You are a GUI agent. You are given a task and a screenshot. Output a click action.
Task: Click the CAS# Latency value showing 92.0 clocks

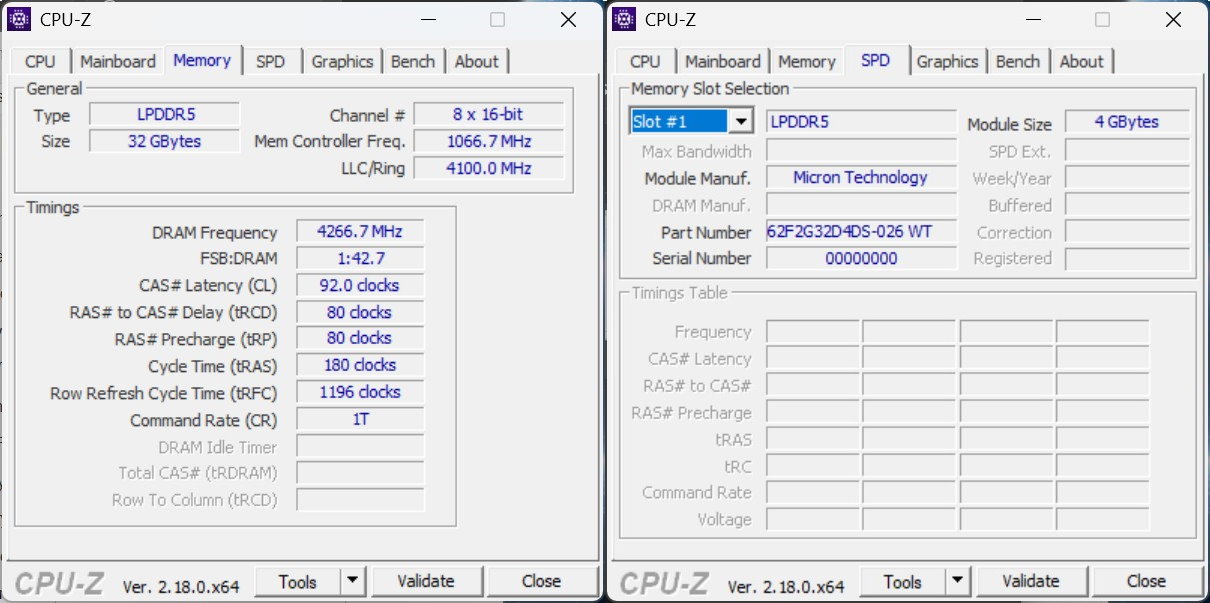359,285
